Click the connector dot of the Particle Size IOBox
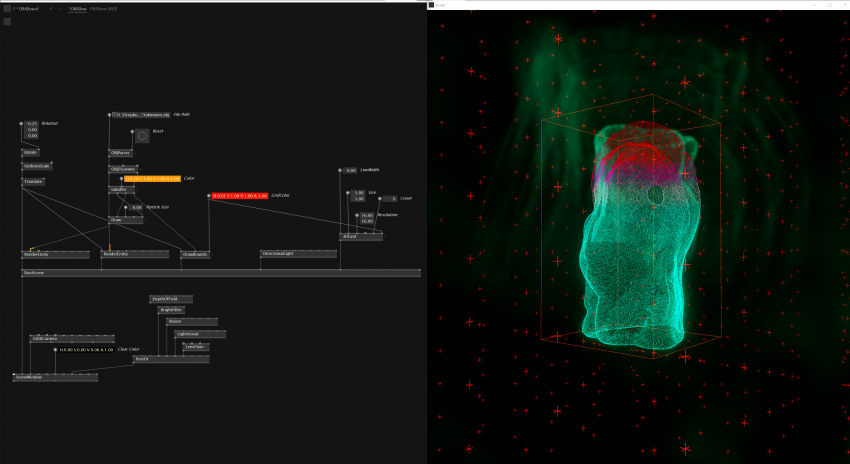The image size is (850, 464). 126,208
